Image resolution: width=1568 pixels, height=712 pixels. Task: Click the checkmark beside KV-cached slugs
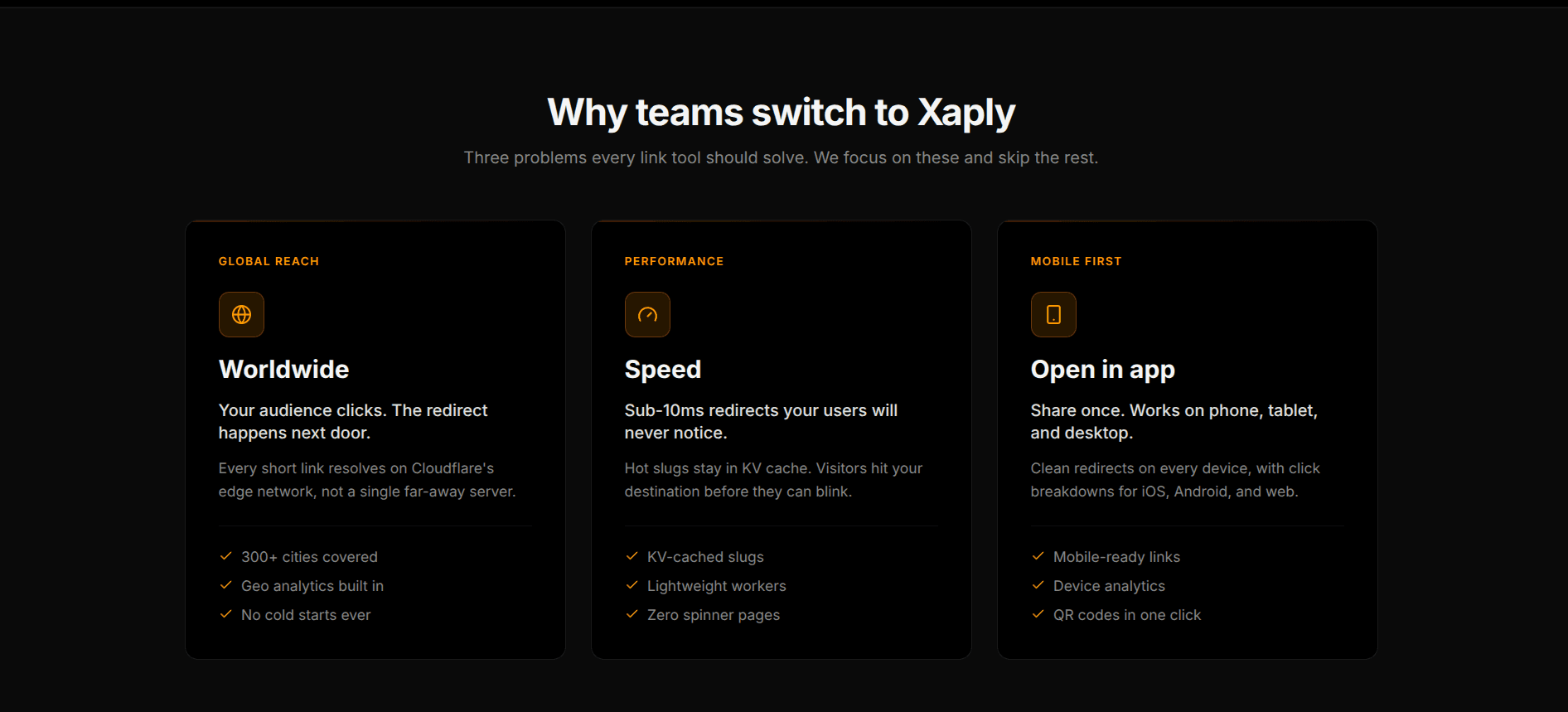(x=632, y=556)
